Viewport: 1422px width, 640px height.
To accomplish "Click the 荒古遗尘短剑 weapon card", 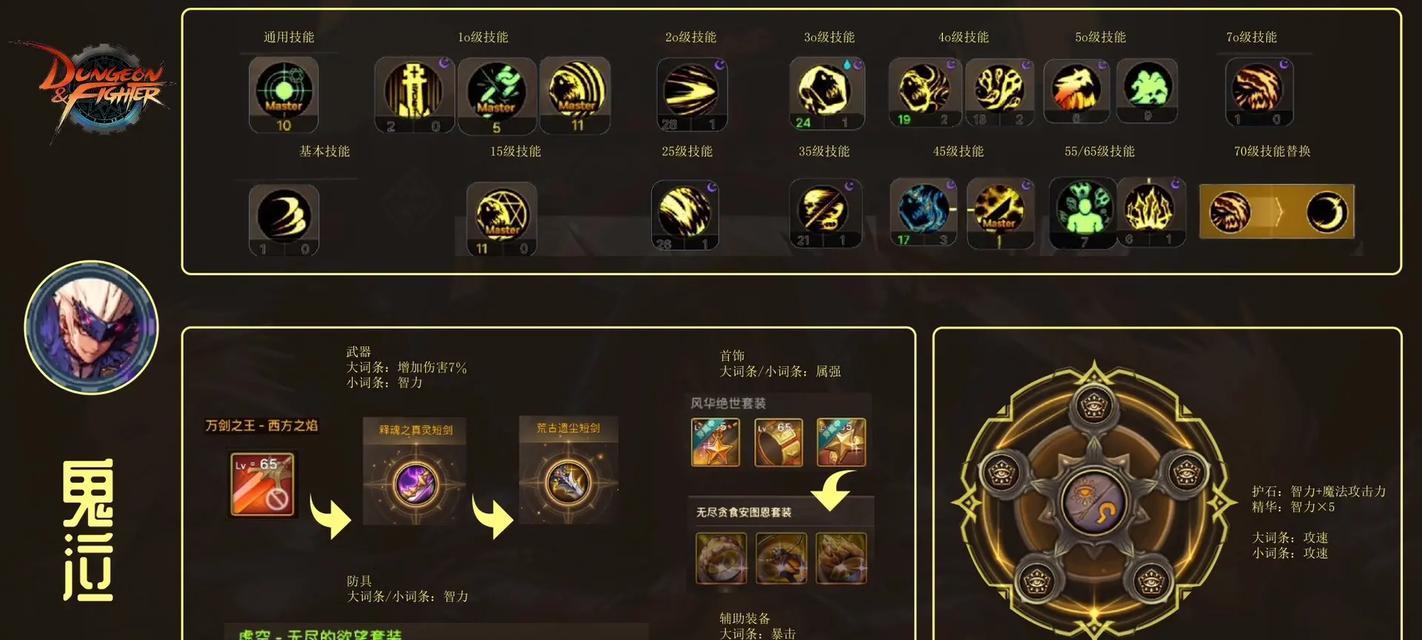I will click(x=568, y=470).
